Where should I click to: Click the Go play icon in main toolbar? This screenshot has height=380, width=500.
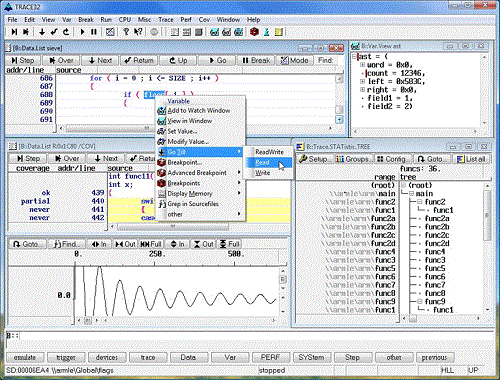pyautogui.click(x=82, y=32)
